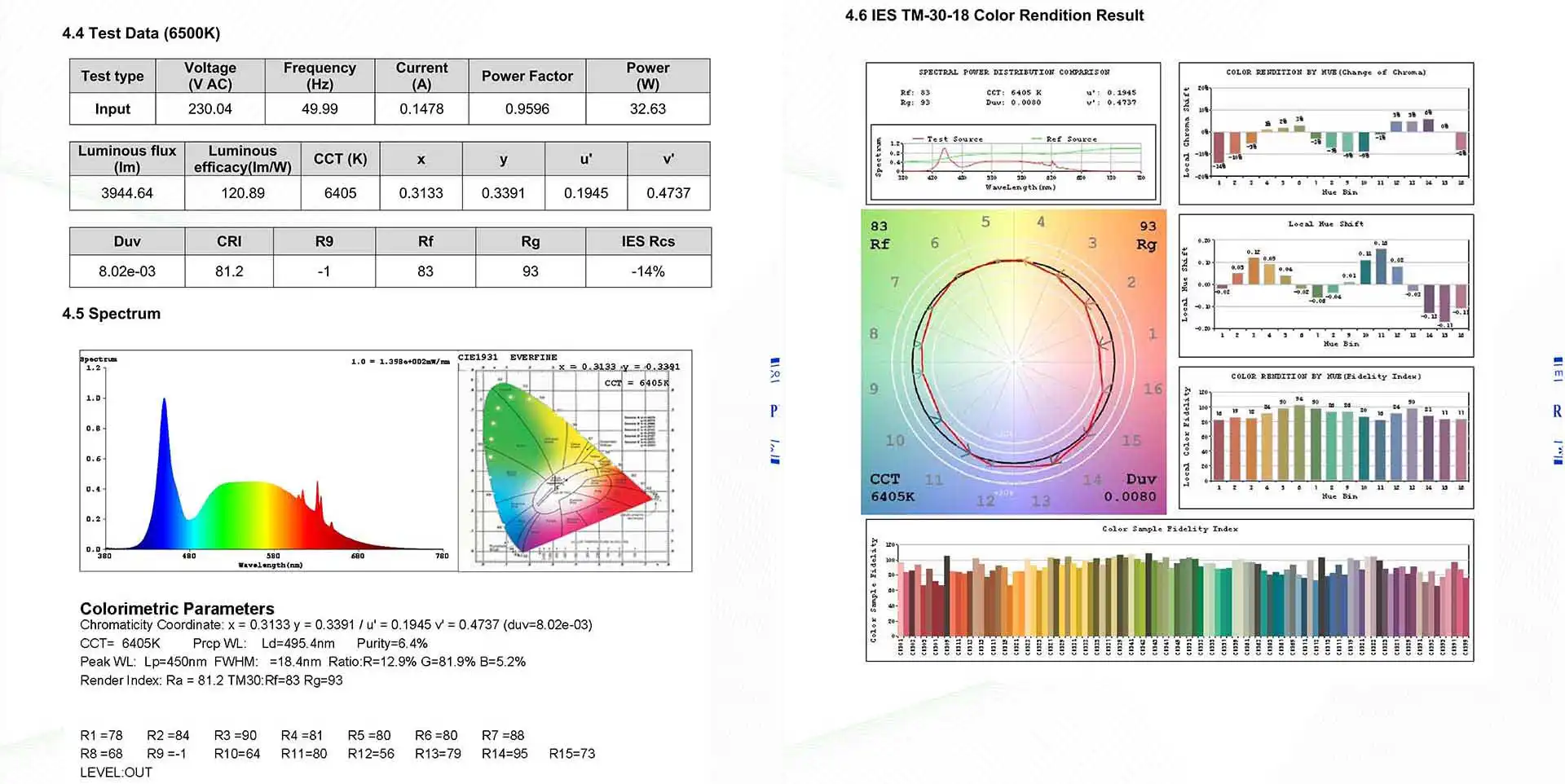Click the IES Rcs value -14% cell
1565x784 pixels.
(x=648, y=271)
